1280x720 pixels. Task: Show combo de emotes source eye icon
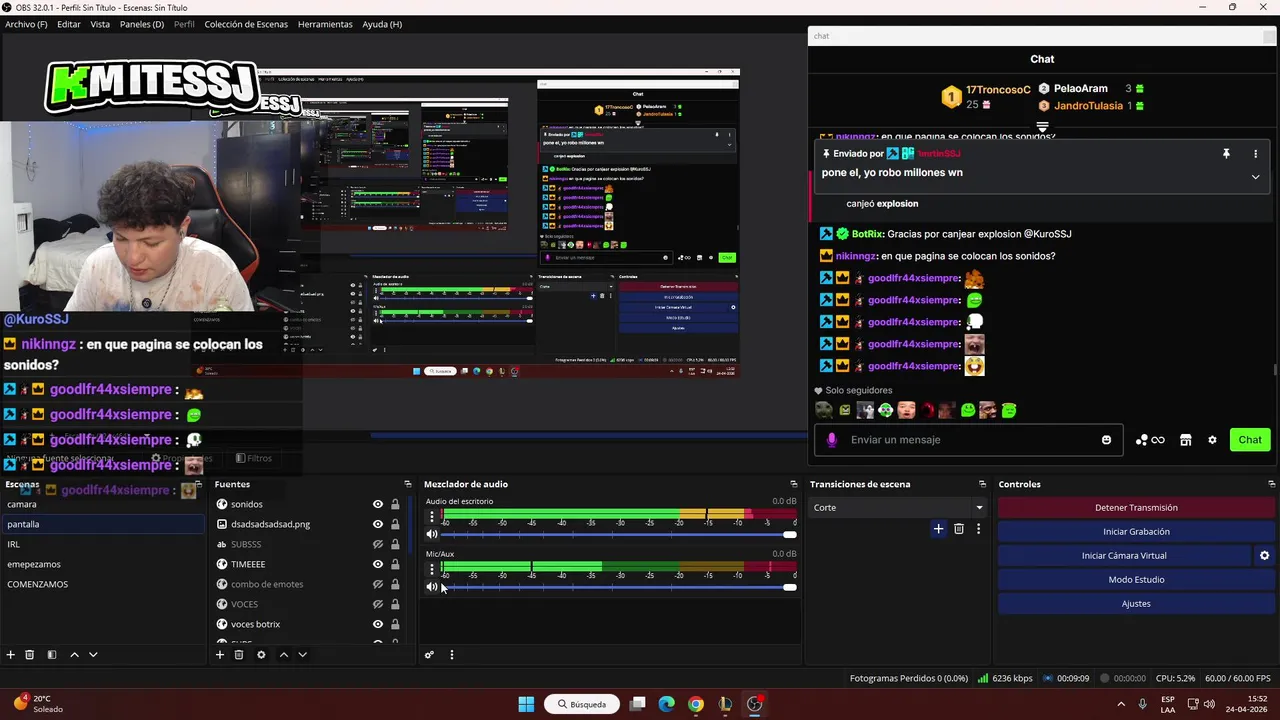378,584
